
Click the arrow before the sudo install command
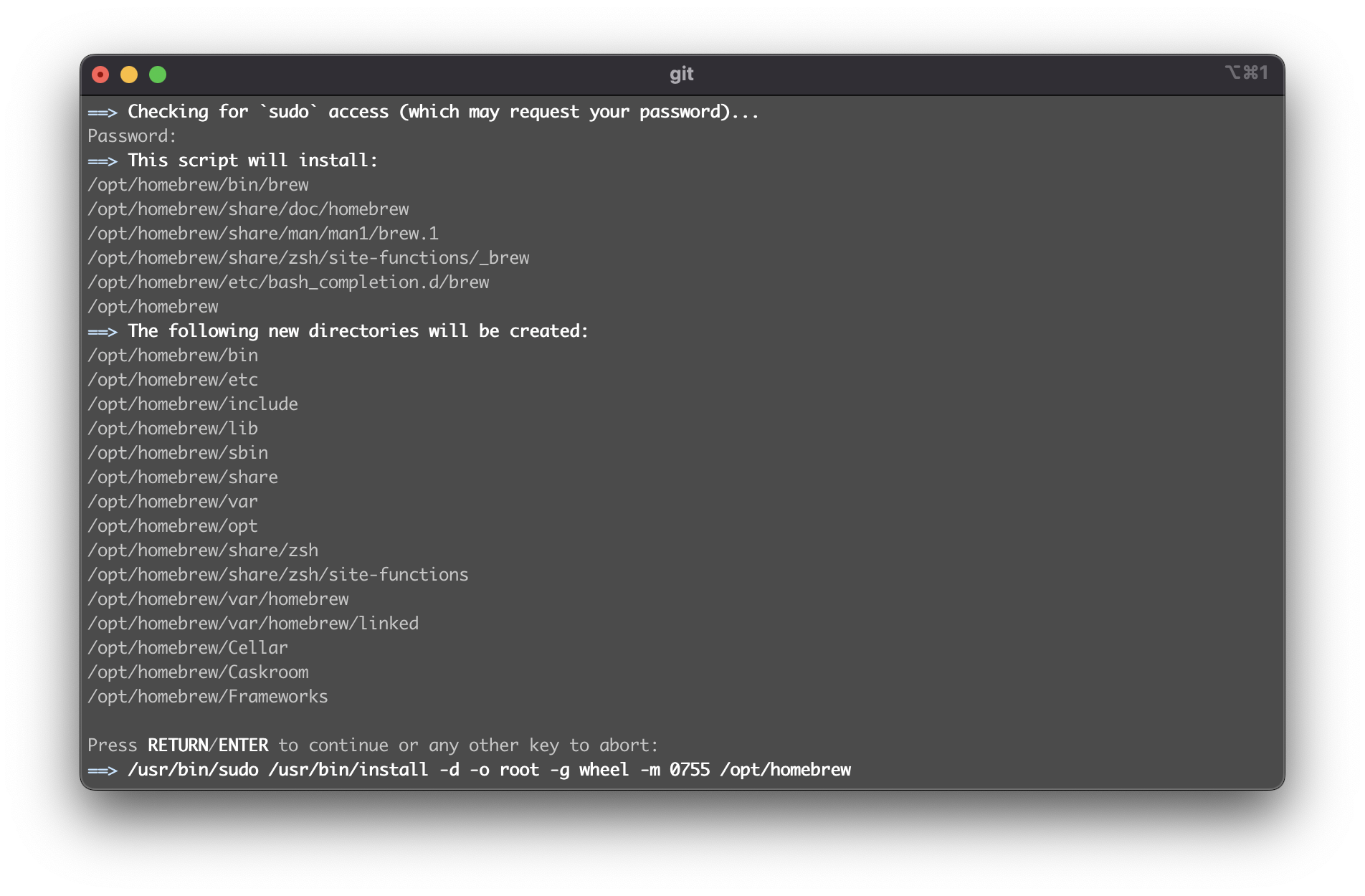103,770
